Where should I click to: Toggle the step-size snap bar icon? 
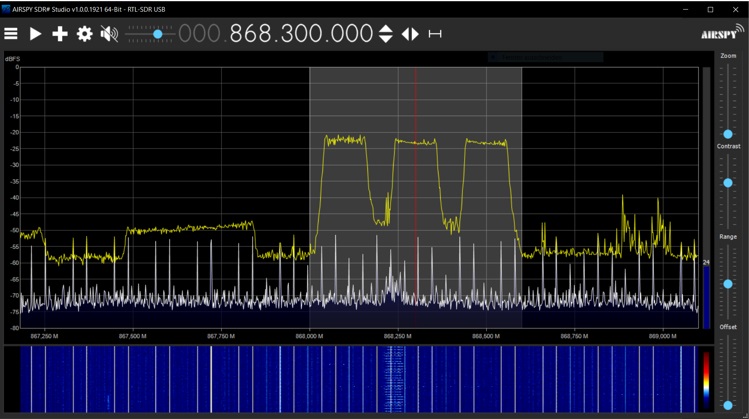pos(435,34)
